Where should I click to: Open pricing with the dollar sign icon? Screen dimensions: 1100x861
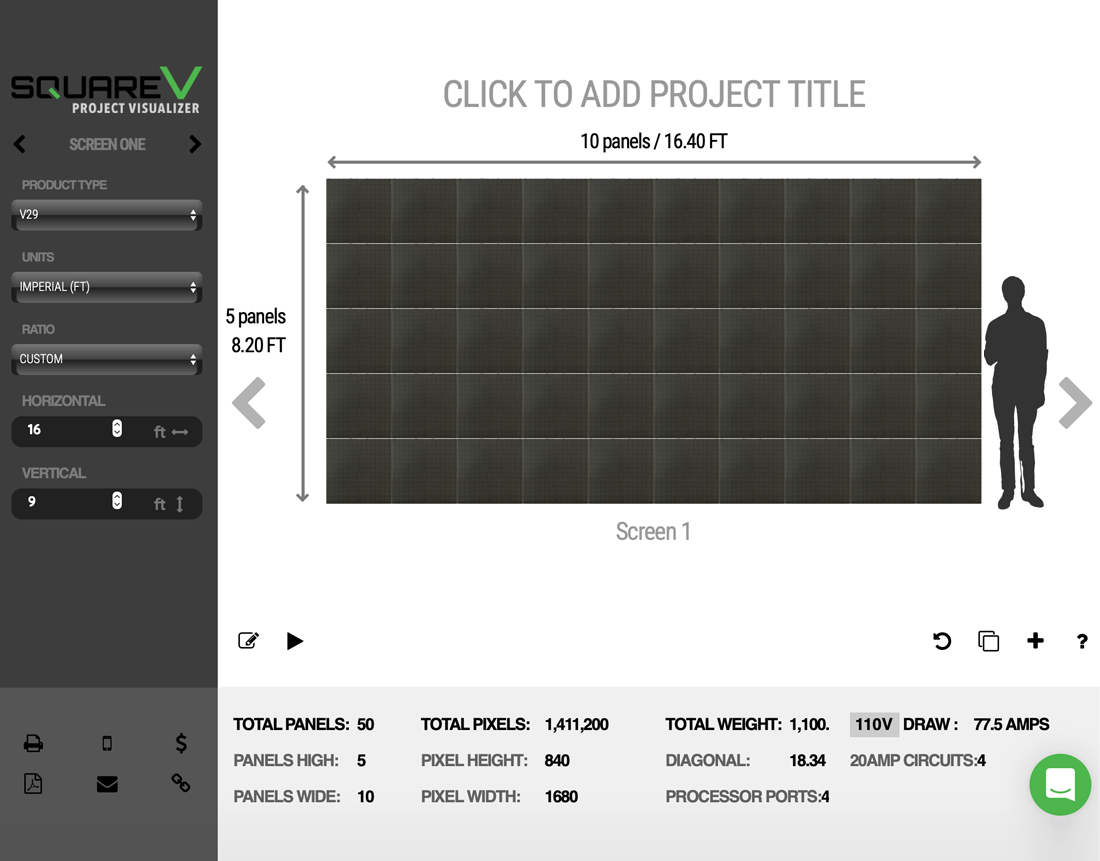(x=181, y=743)
